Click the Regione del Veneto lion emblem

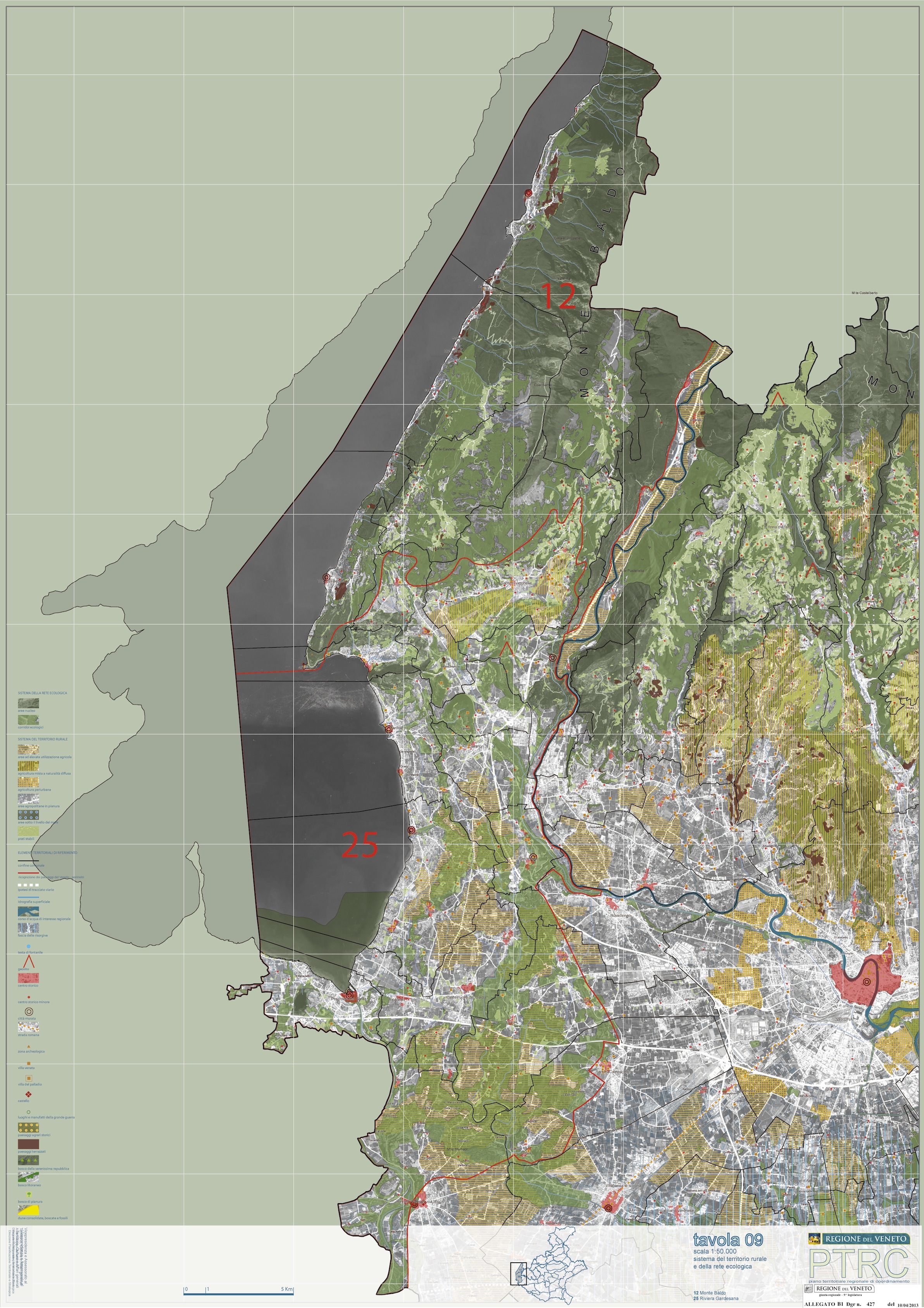click(x=815, y=1238)
